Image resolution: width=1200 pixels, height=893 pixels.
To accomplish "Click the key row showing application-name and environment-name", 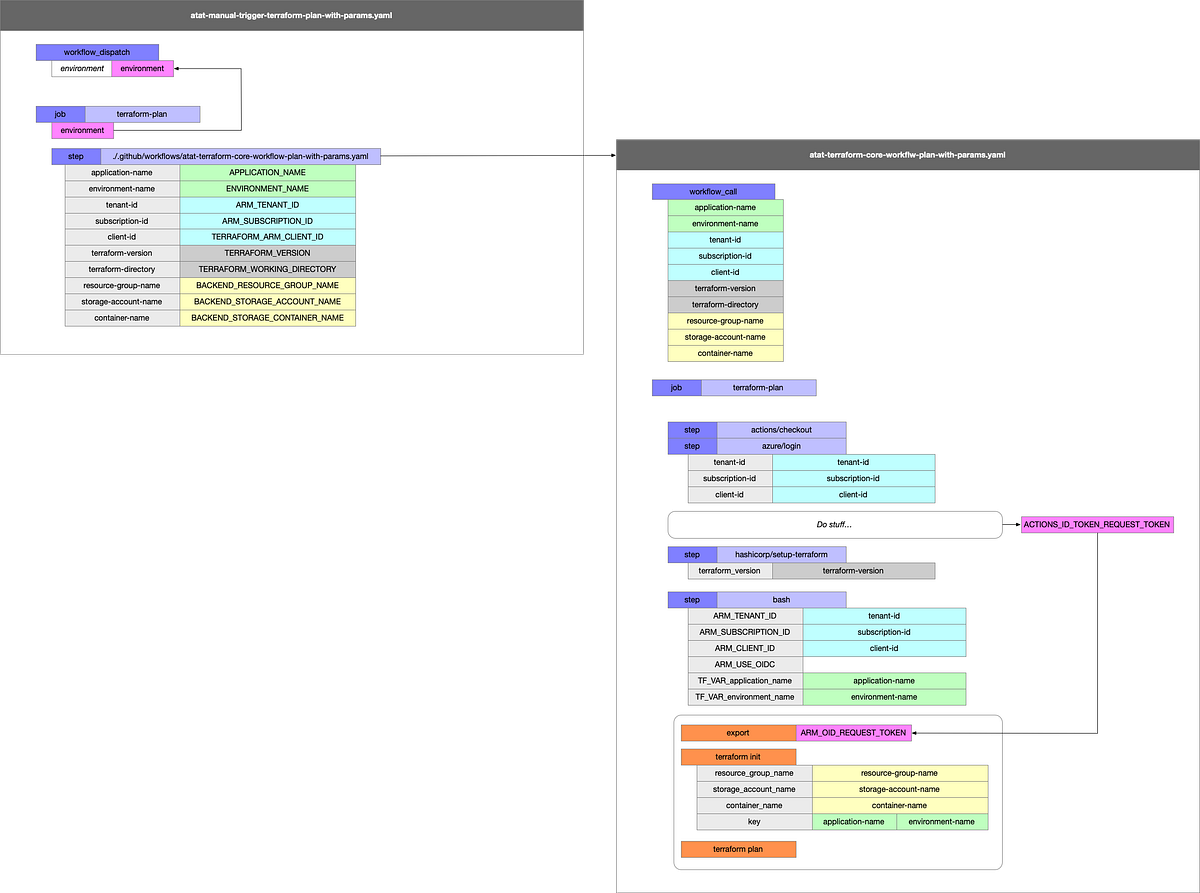I will [753, 820].
